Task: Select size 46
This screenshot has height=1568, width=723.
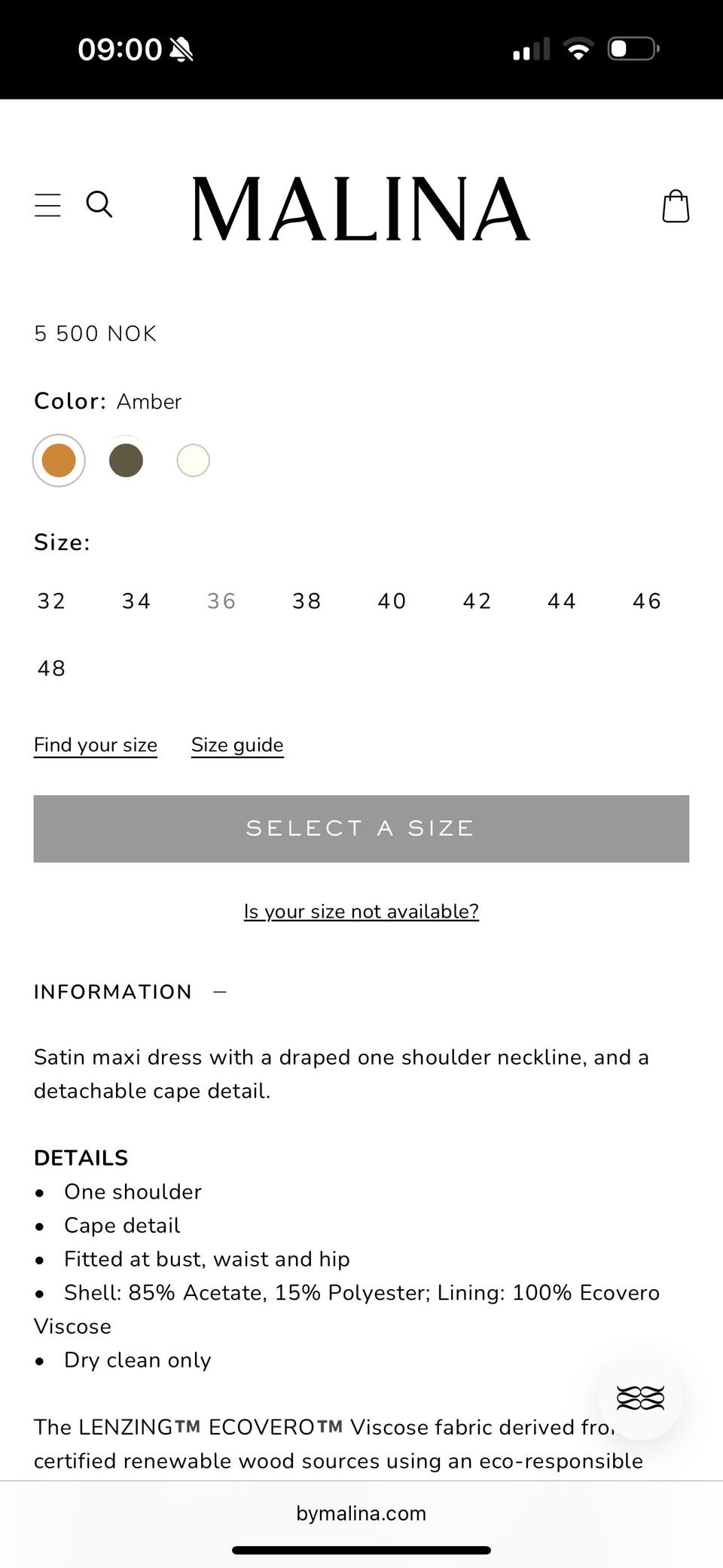Action: point(647,601)
